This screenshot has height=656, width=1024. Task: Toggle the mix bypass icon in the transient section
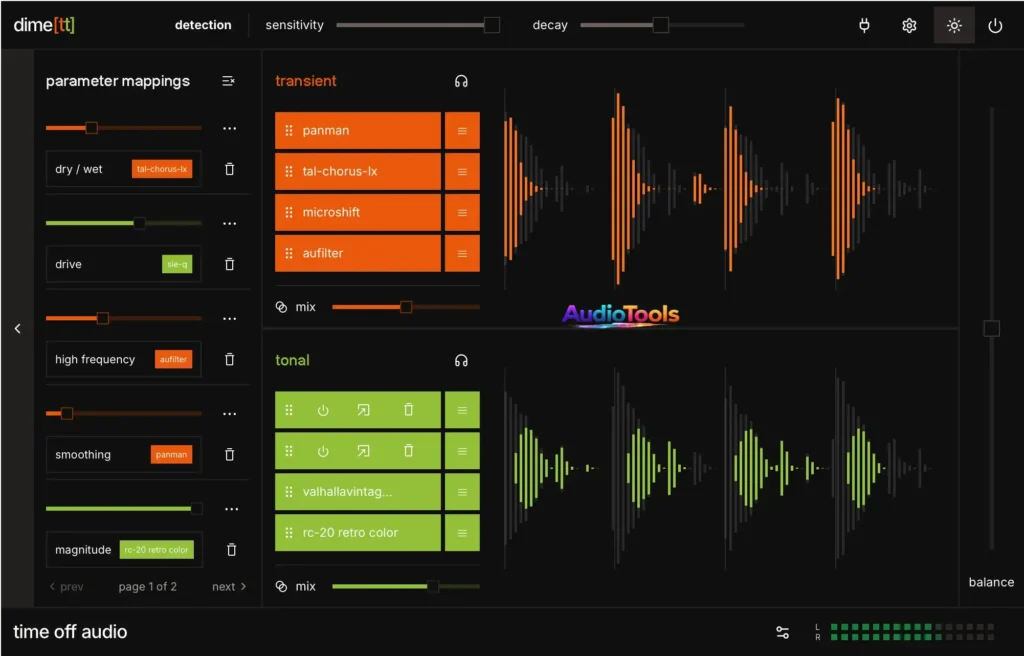pyautogui.click(x=280, y=306)
